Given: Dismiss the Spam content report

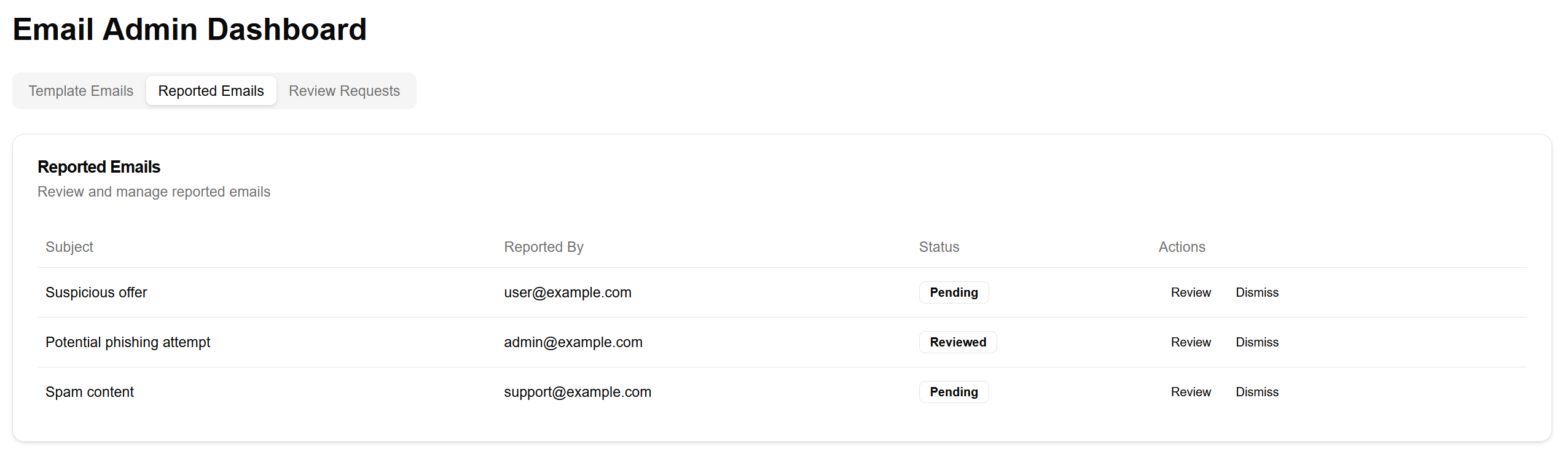Looking at the screenshot, I should pyautogui.click(x=1256, y=392).
